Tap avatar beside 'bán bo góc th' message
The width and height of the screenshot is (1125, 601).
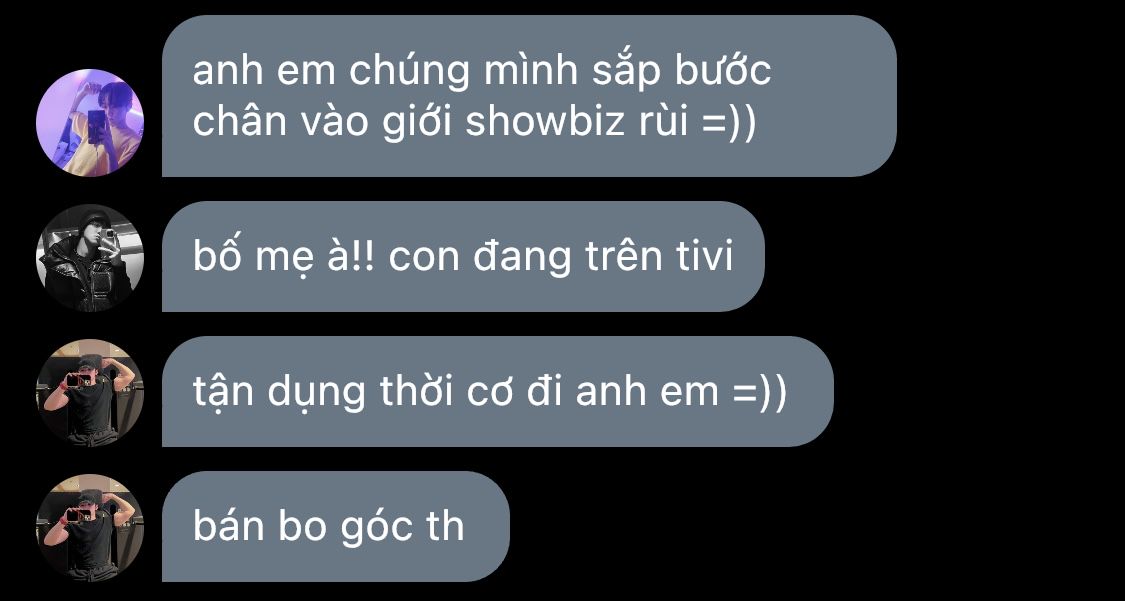90,527
